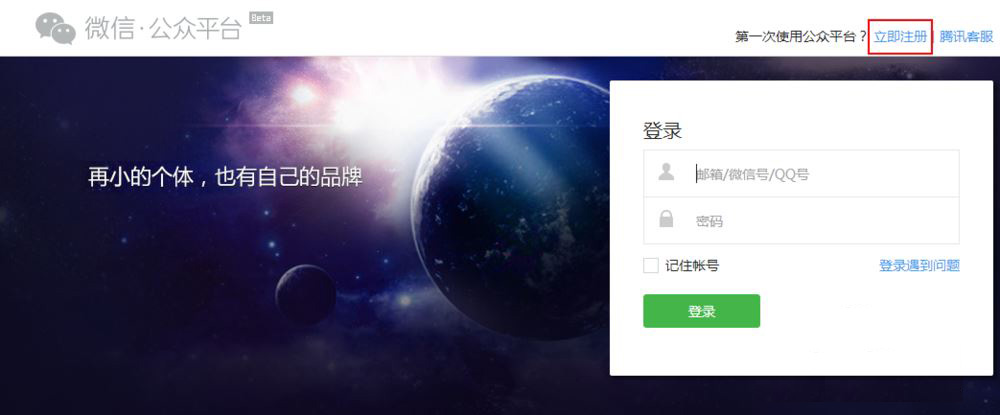Click the padlock icon in password field
Image resolution: width=1000 pixels, height=415 pixels.
tap(666, 219)
